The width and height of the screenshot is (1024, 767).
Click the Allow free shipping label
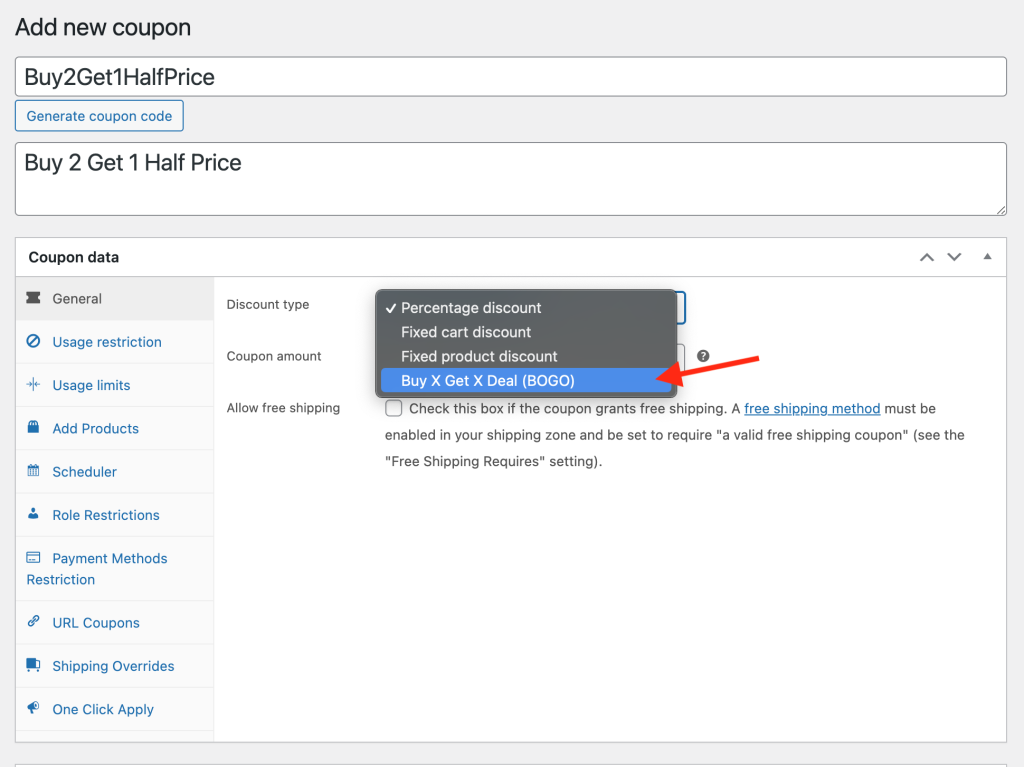(x=283, y=408)
